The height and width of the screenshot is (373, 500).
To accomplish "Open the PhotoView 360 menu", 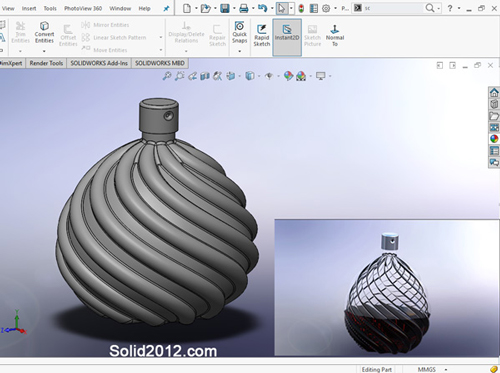I will pos(83,8).
